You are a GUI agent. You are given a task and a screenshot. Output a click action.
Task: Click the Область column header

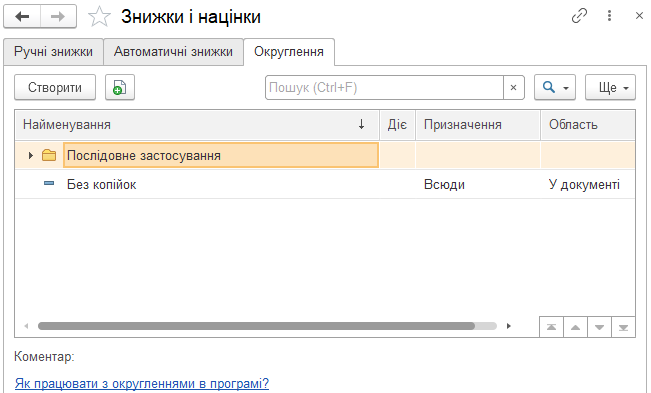point(588,124)
